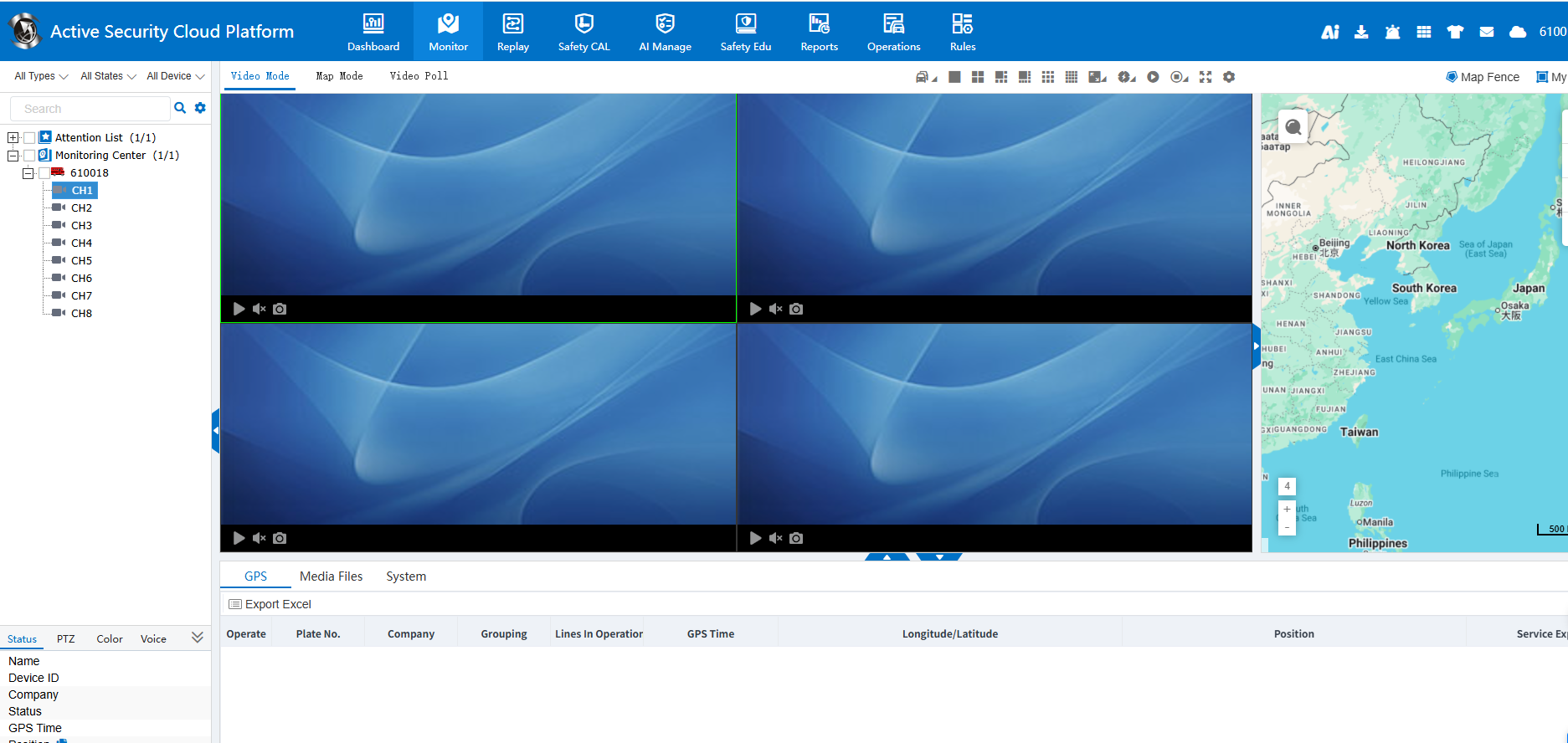Open the Media Files tab

coord(331,576)
